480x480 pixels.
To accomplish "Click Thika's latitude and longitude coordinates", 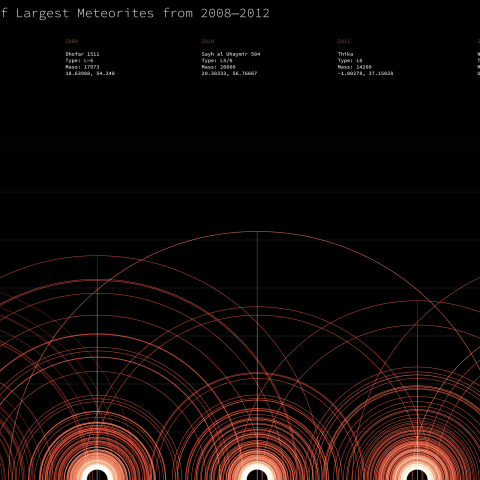I will (x=365, y=73).
